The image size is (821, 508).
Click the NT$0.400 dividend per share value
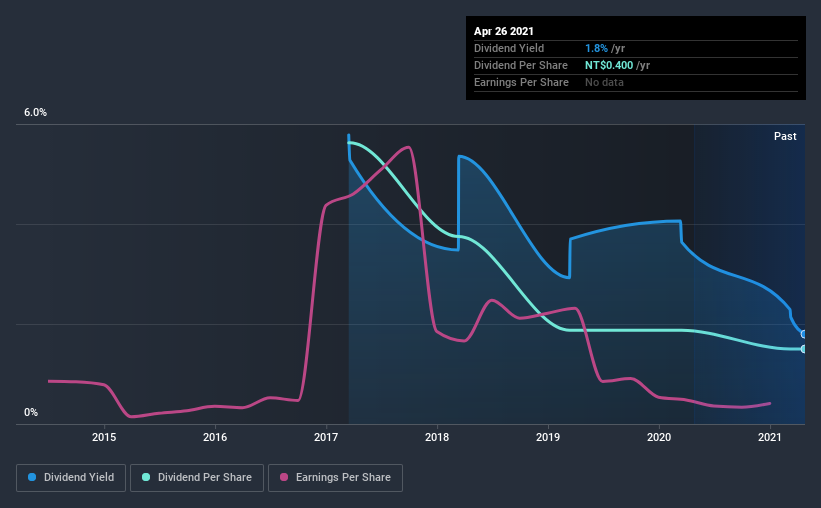click(609, 65)
